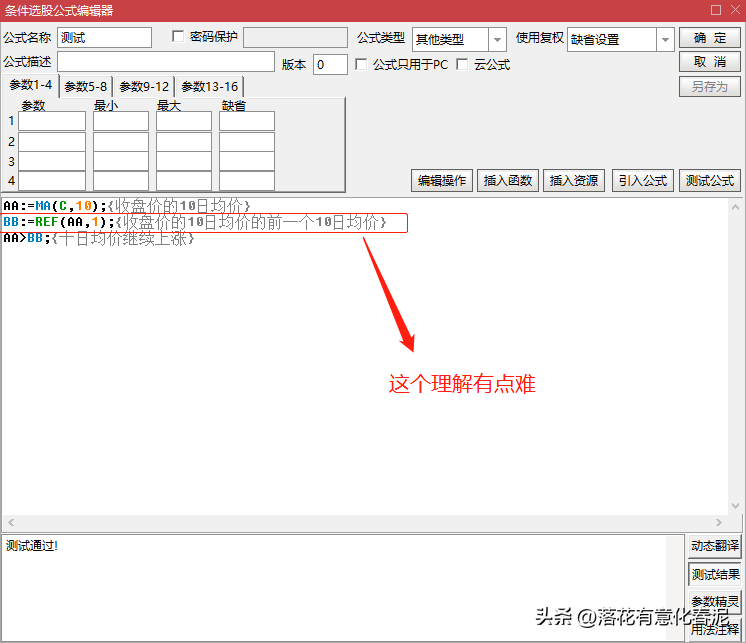The image size is (746, 643).
Task: Click row 1 最小 cell
Action: [121, 121]
